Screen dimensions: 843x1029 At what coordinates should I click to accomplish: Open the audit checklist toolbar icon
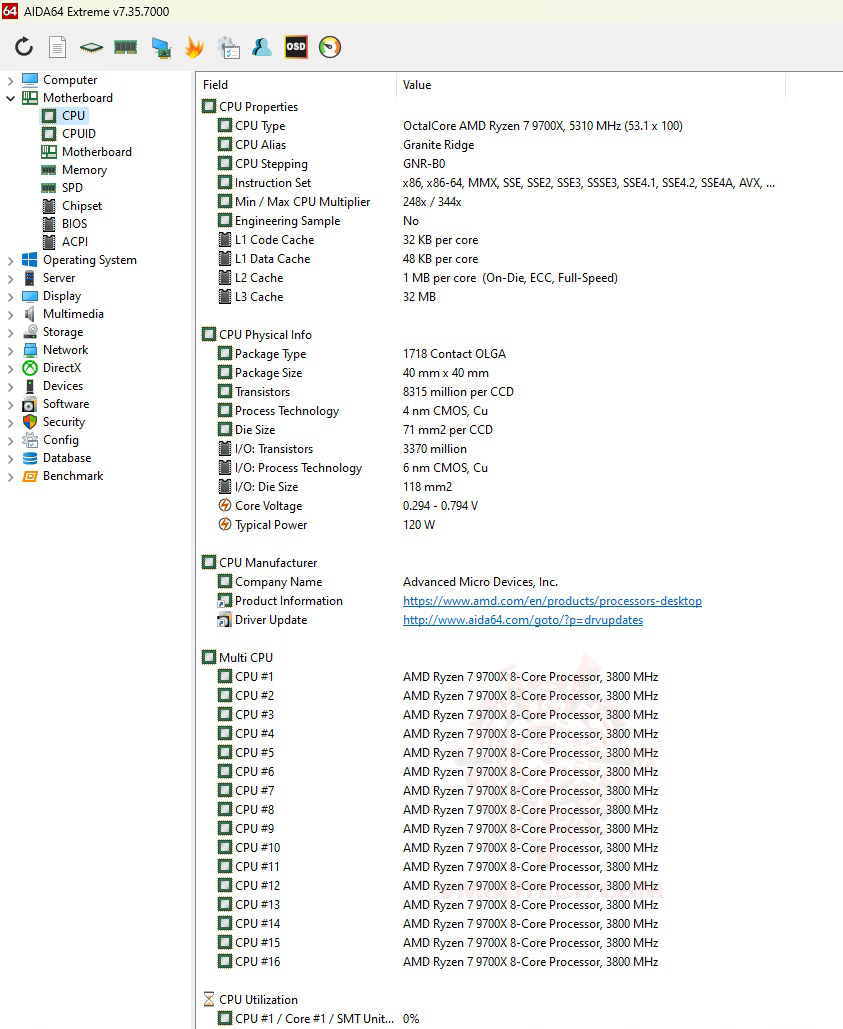coord(228,47)
